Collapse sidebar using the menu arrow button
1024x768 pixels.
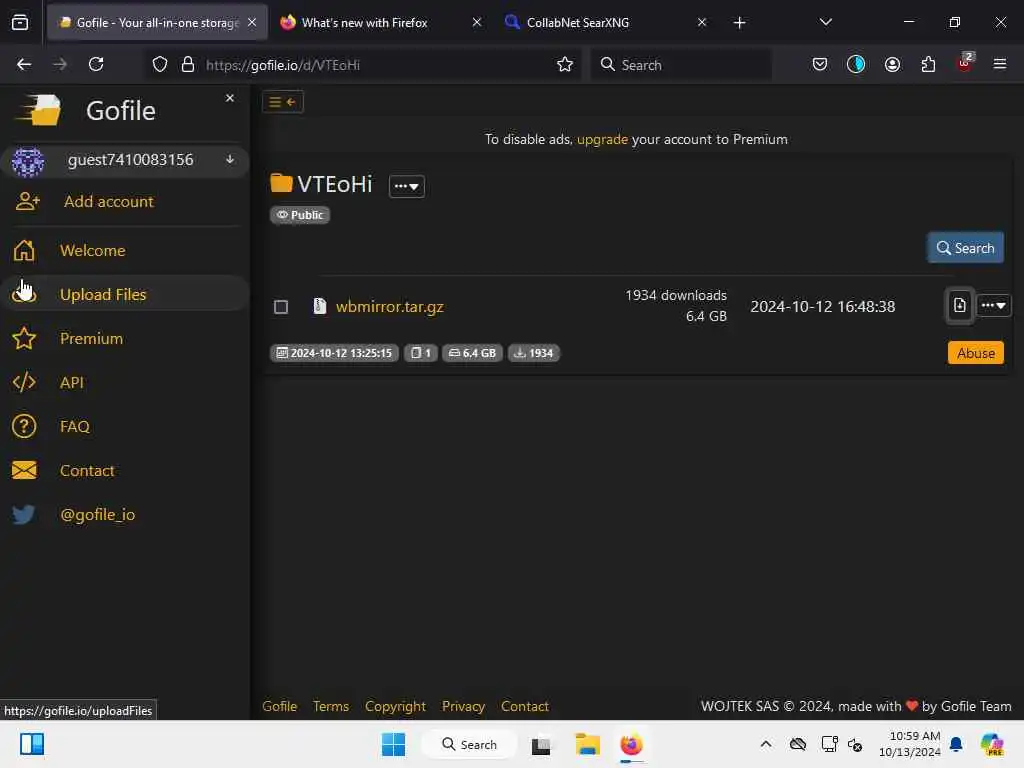click(x=283, y=102)
